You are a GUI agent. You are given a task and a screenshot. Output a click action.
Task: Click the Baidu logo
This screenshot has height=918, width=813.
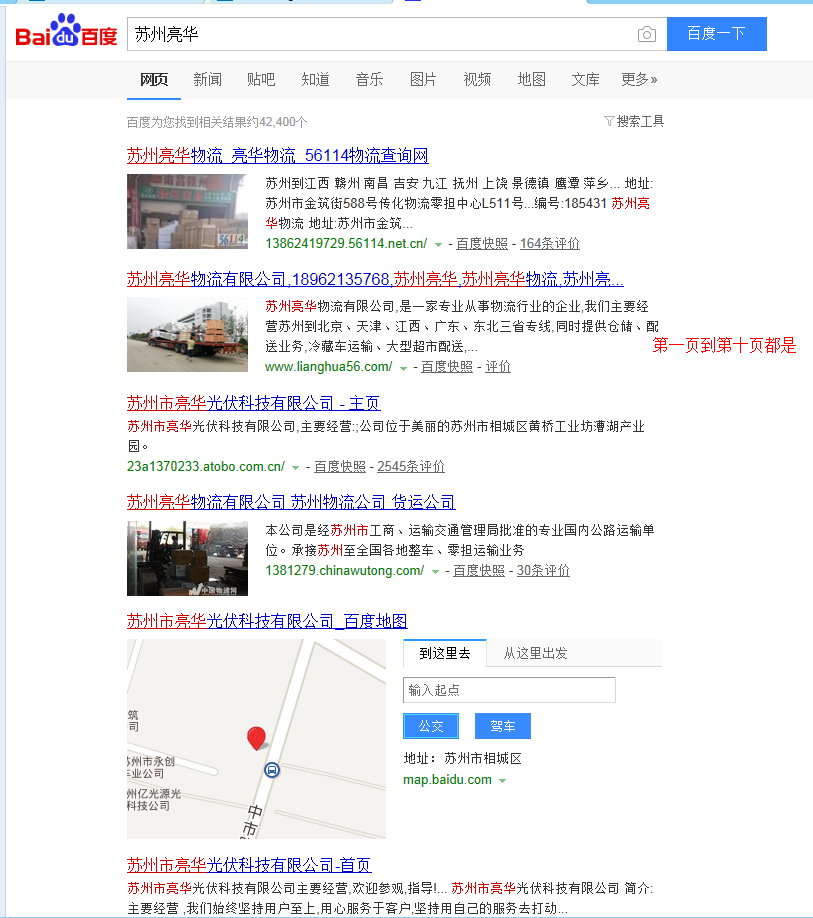pos(66,32)
